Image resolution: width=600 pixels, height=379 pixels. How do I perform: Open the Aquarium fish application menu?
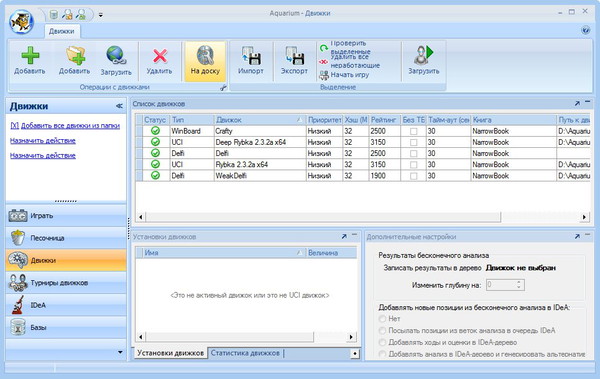(x=21, y=21)
